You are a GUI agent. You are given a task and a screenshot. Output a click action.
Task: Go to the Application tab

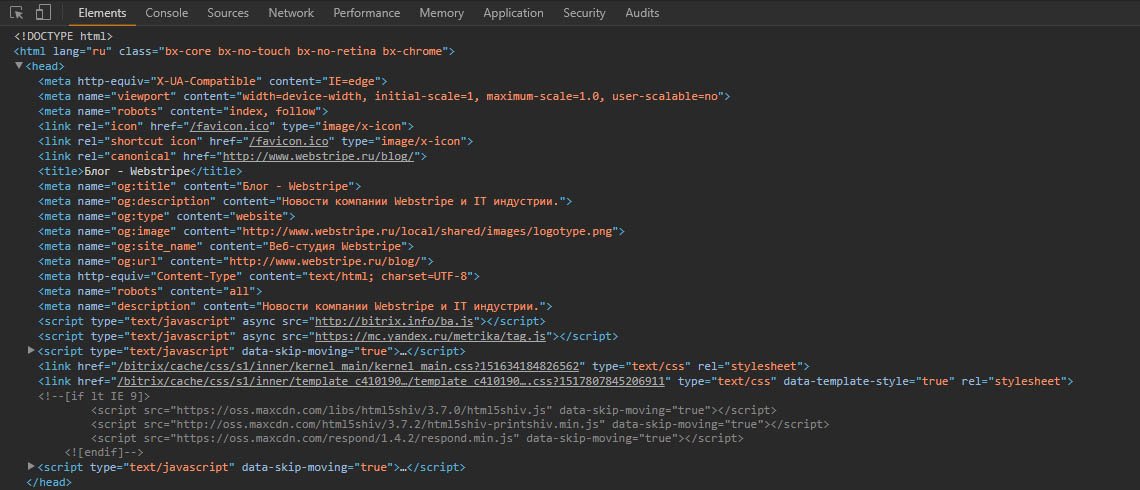[513, 13]
